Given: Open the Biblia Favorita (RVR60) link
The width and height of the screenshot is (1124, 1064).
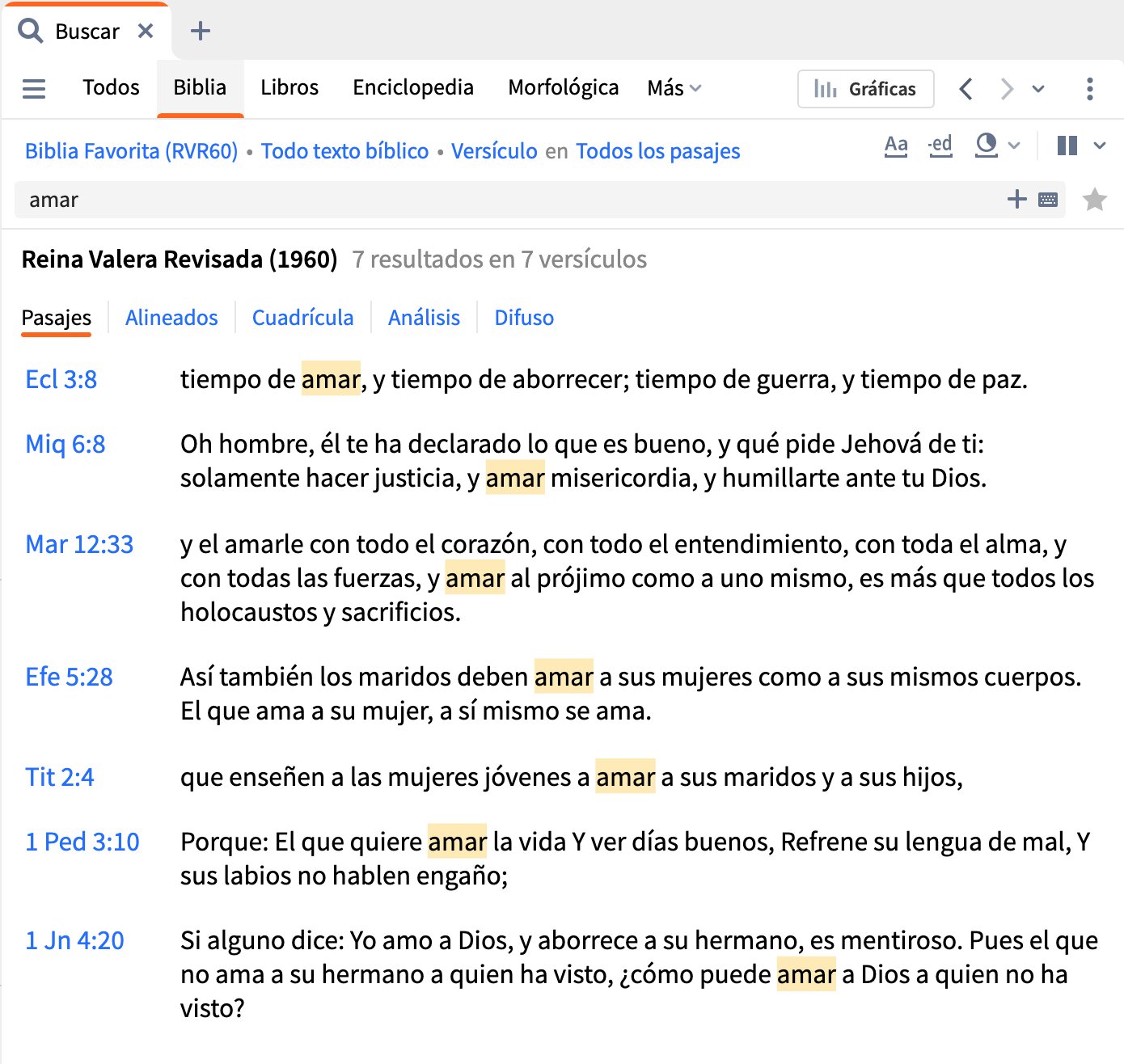Looking at the screenshot, I should (x=131, y=151).
